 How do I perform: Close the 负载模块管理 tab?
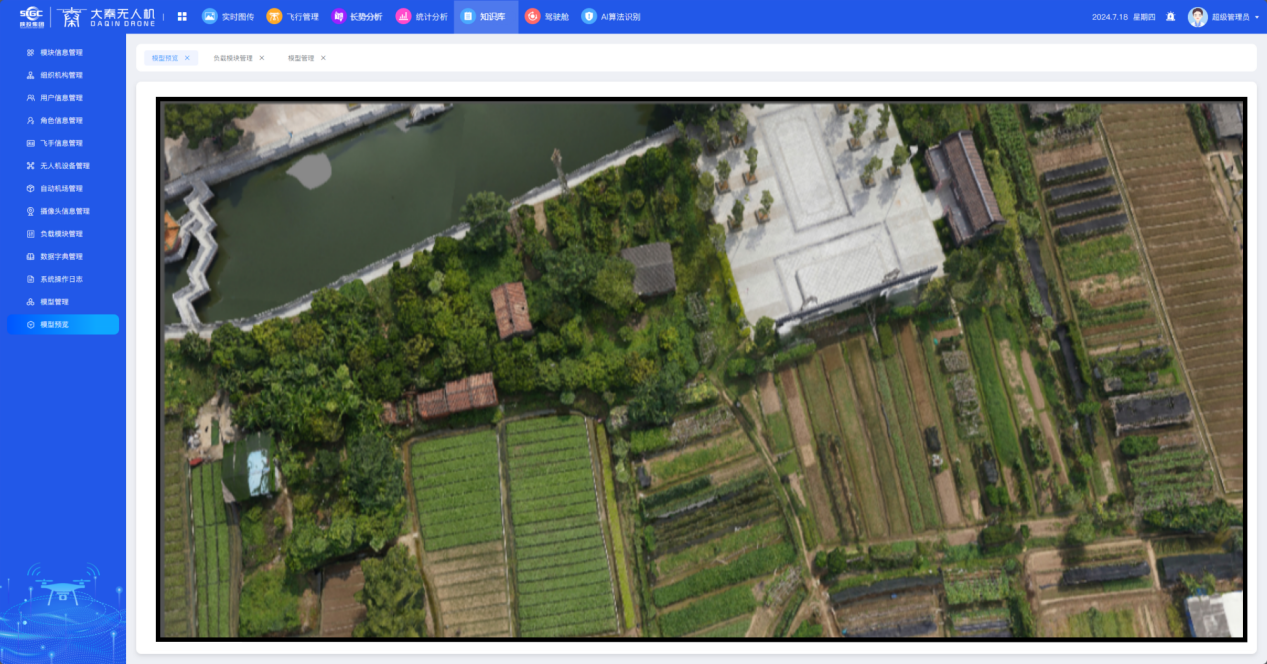pyautogui.click(x=262, y=58)
